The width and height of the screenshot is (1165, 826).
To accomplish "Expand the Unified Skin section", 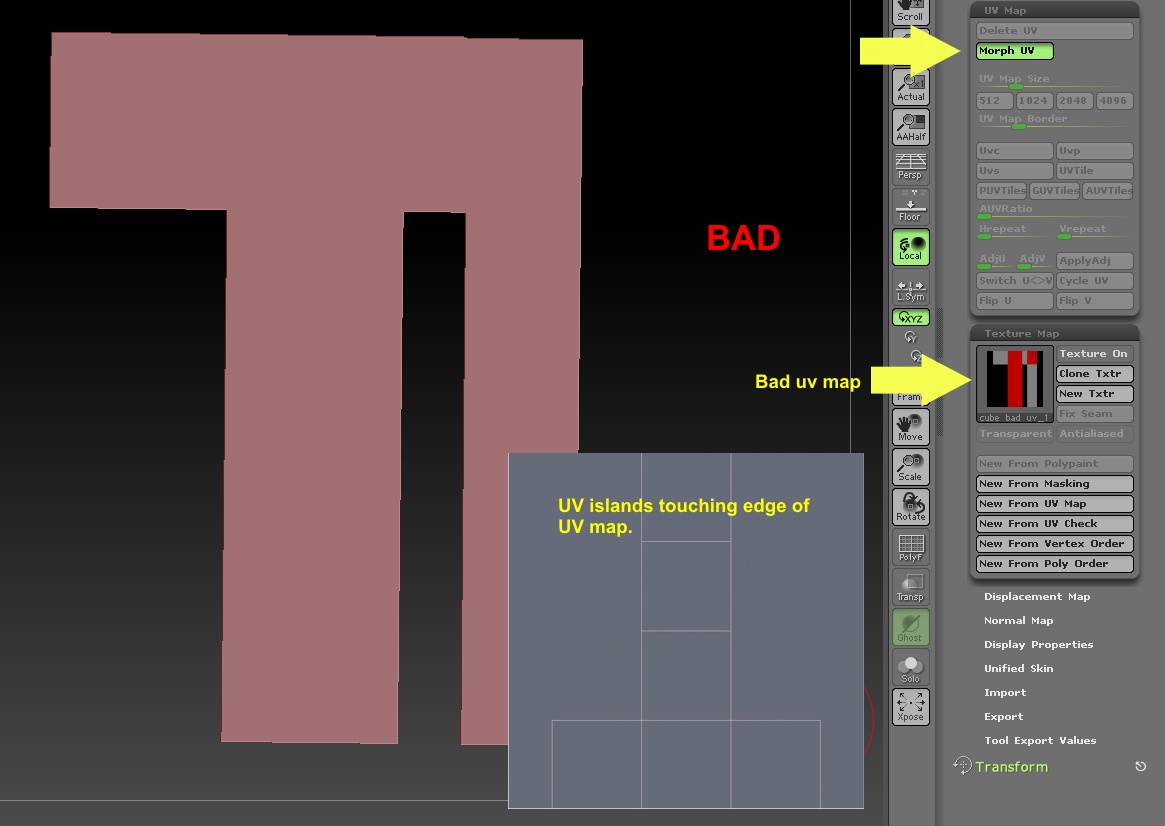I will pos(1019,668).
